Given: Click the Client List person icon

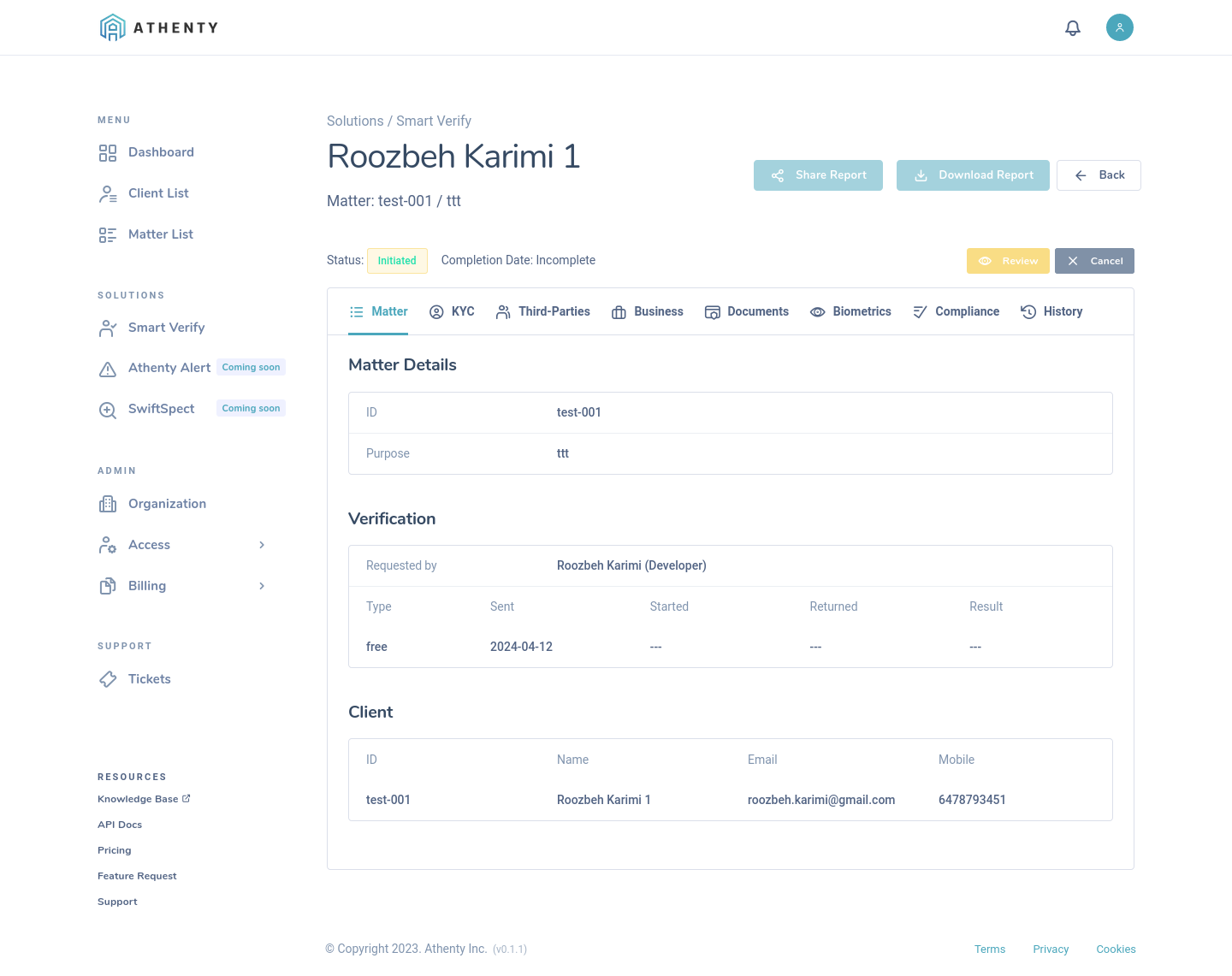Looking at the screenshot, I should [x=108, y=193].
